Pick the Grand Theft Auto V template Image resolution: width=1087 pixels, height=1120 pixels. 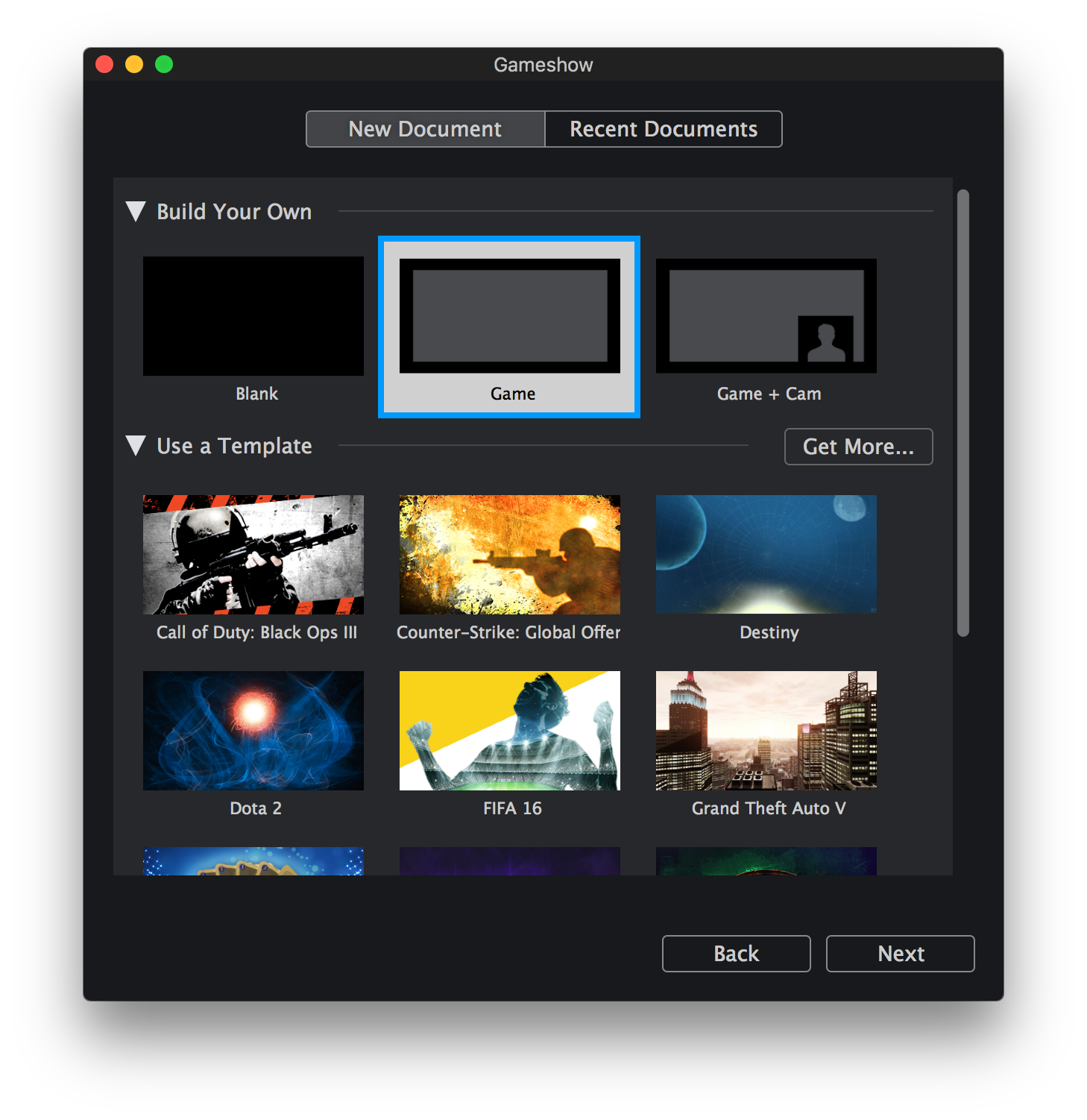click(x=766, y=730)
